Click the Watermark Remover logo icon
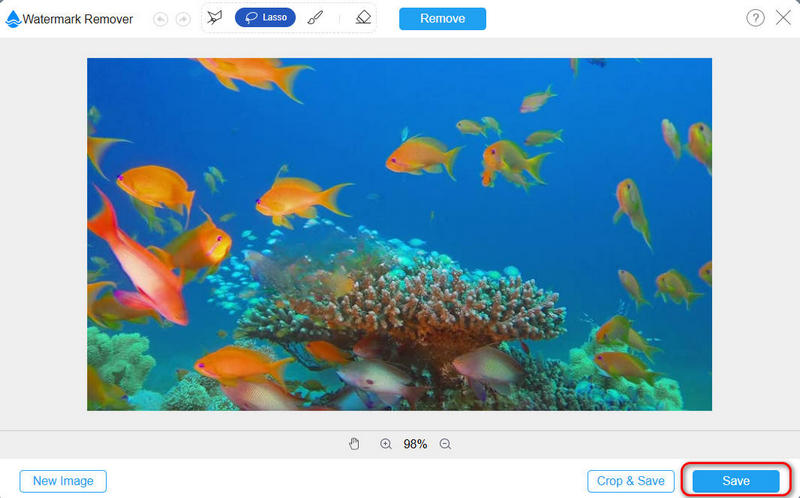Viewport: 800px width, 498px height. click(13, 19)
